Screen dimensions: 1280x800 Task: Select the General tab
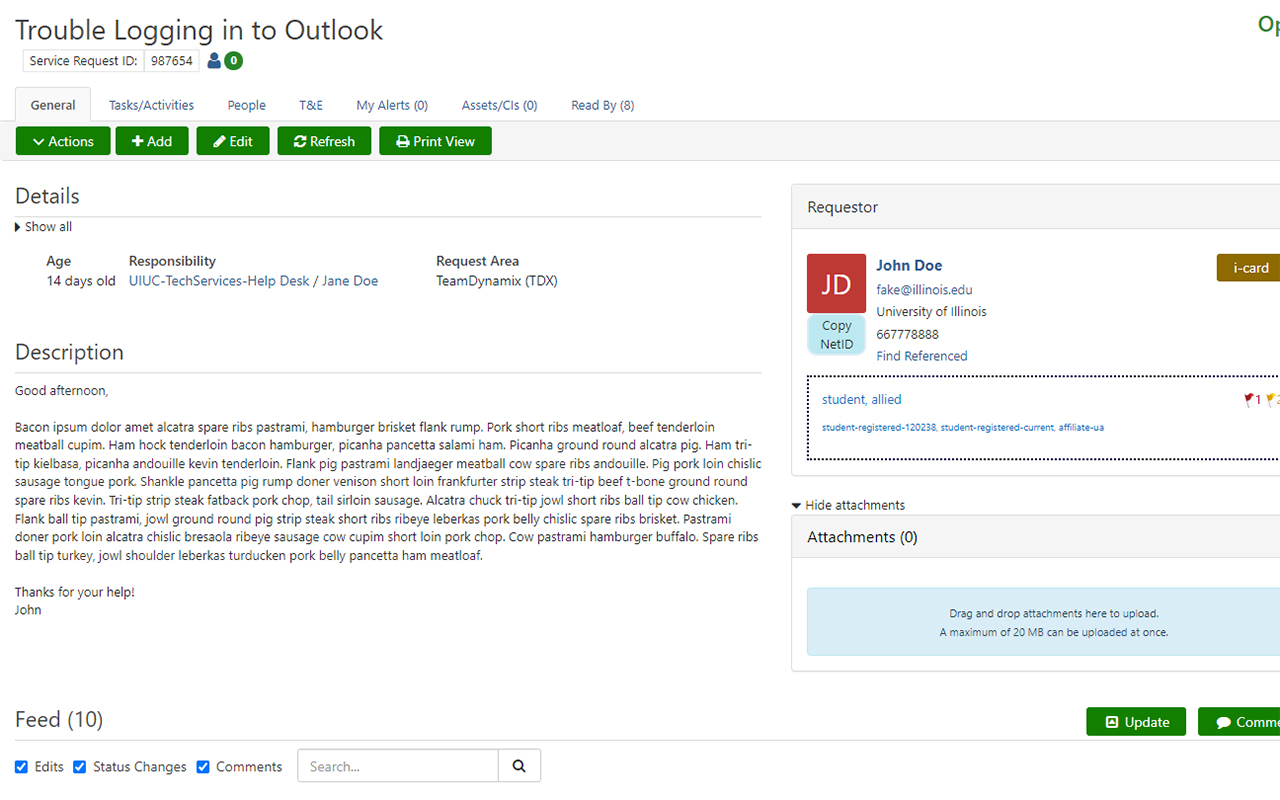coord(53,105)
